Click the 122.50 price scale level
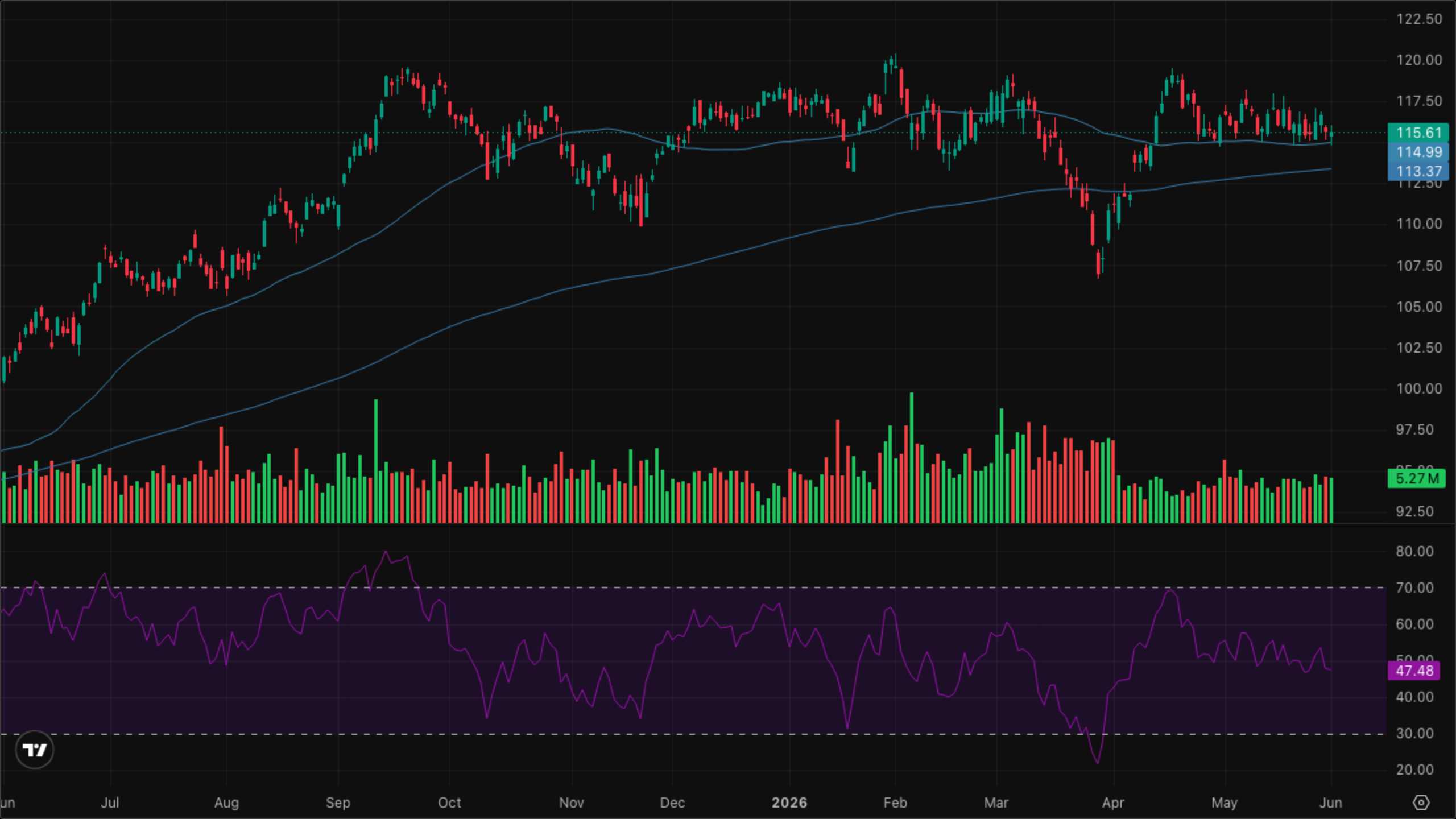Screen dimensions: 1456x819 pos(1419,19)
